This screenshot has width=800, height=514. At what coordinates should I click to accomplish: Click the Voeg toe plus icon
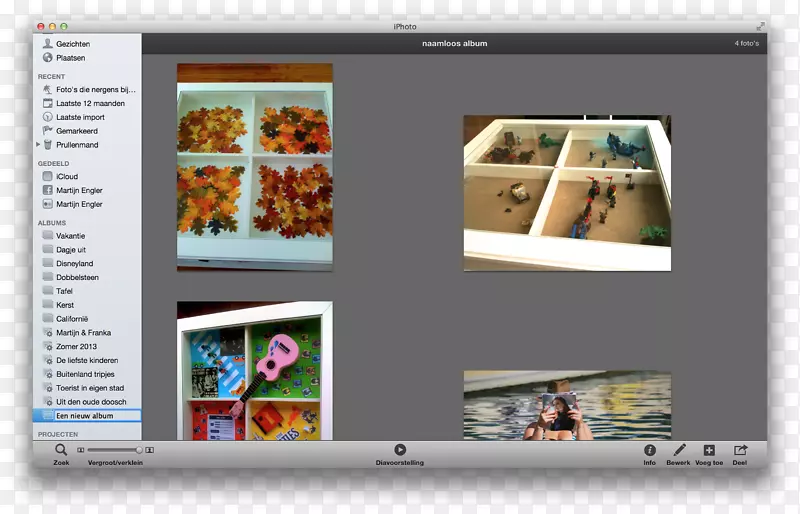click(709, 451)
